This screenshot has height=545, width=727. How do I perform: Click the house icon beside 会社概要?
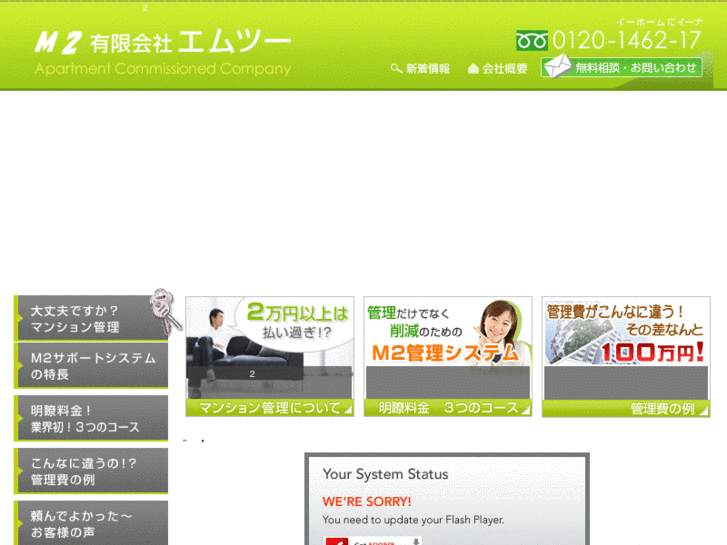pyautogui.click(x=473, y=69)
